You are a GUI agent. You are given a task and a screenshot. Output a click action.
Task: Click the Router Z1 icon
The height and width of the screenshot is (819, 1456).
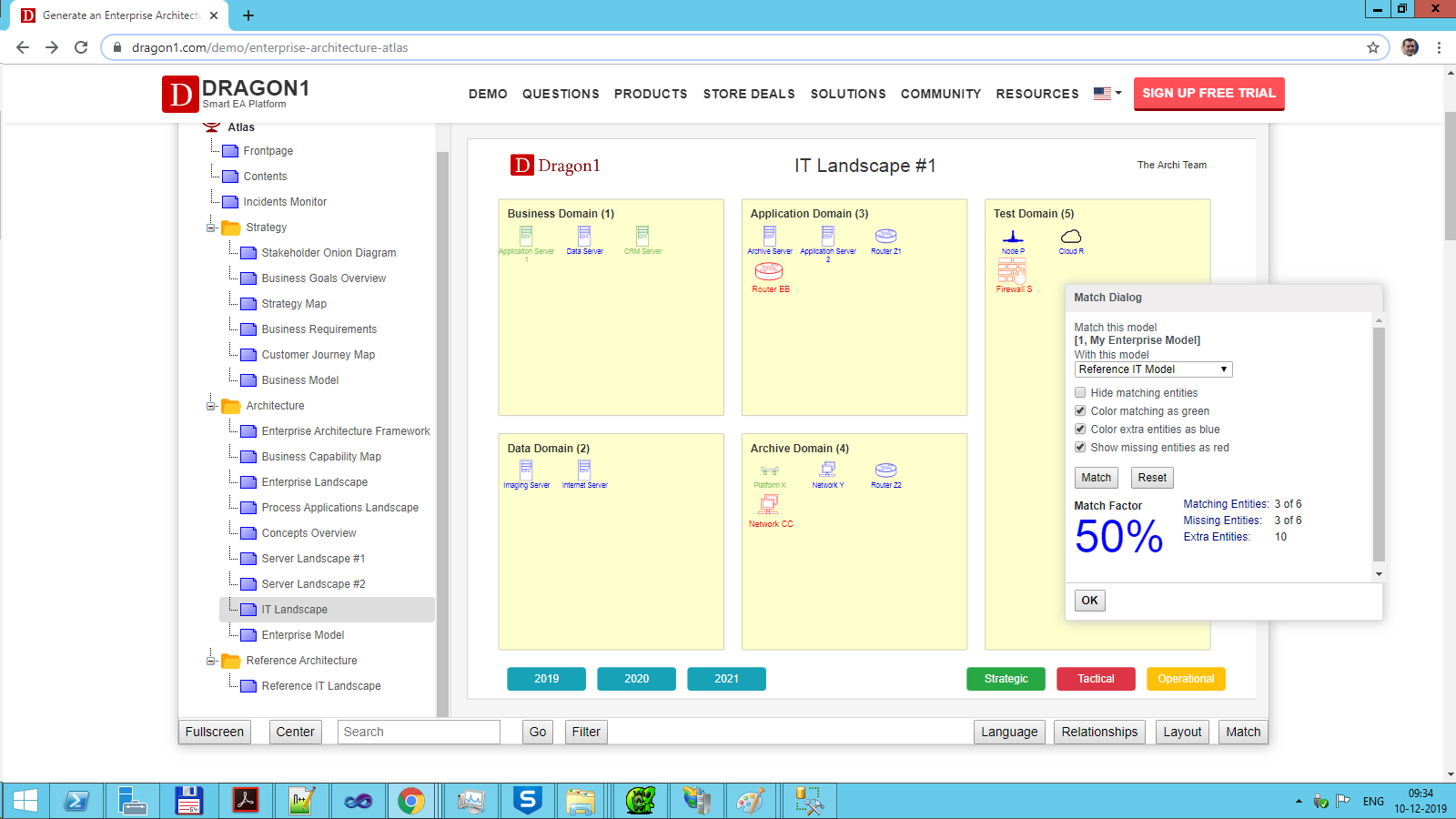click(x=885, y=237)
